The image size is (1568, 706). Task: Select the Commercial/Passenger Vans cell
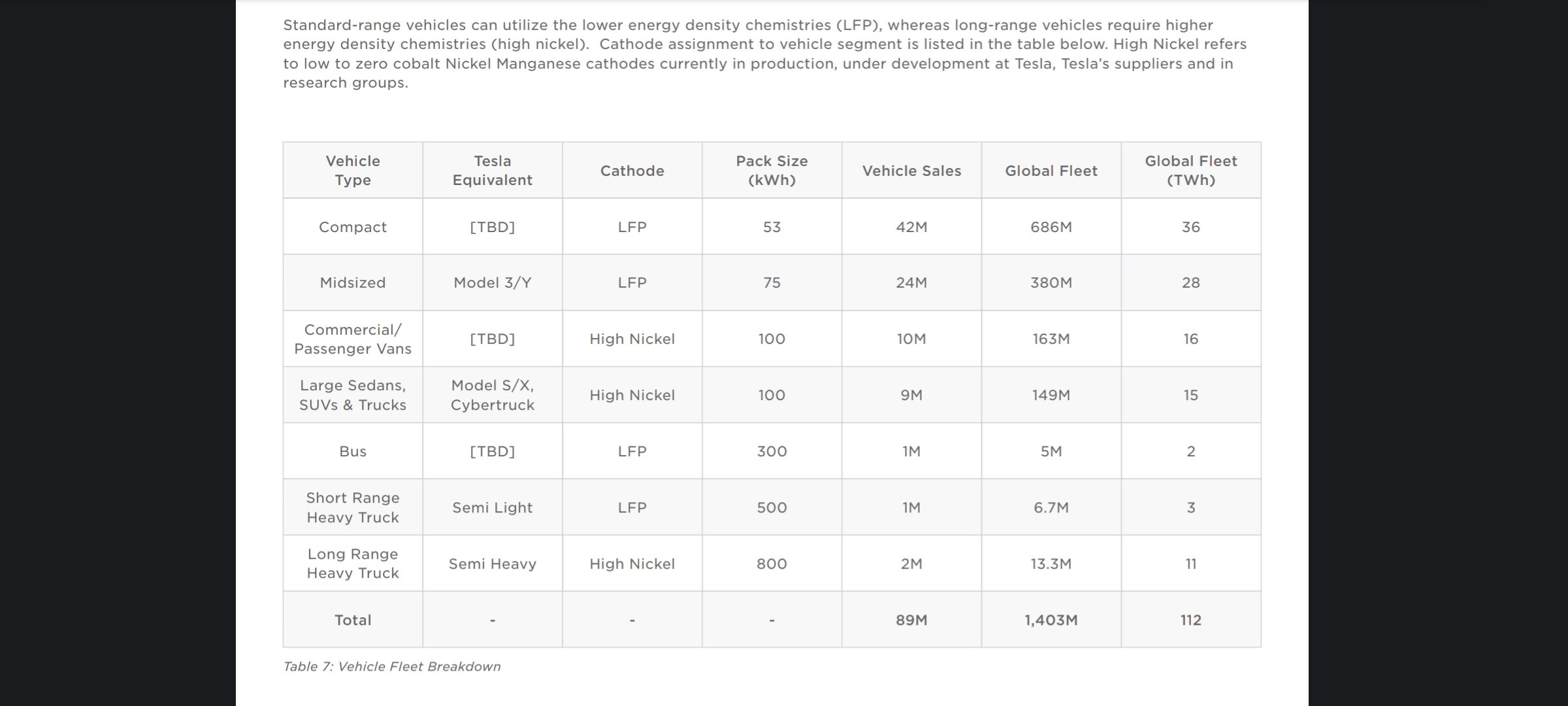pos(353,339)
